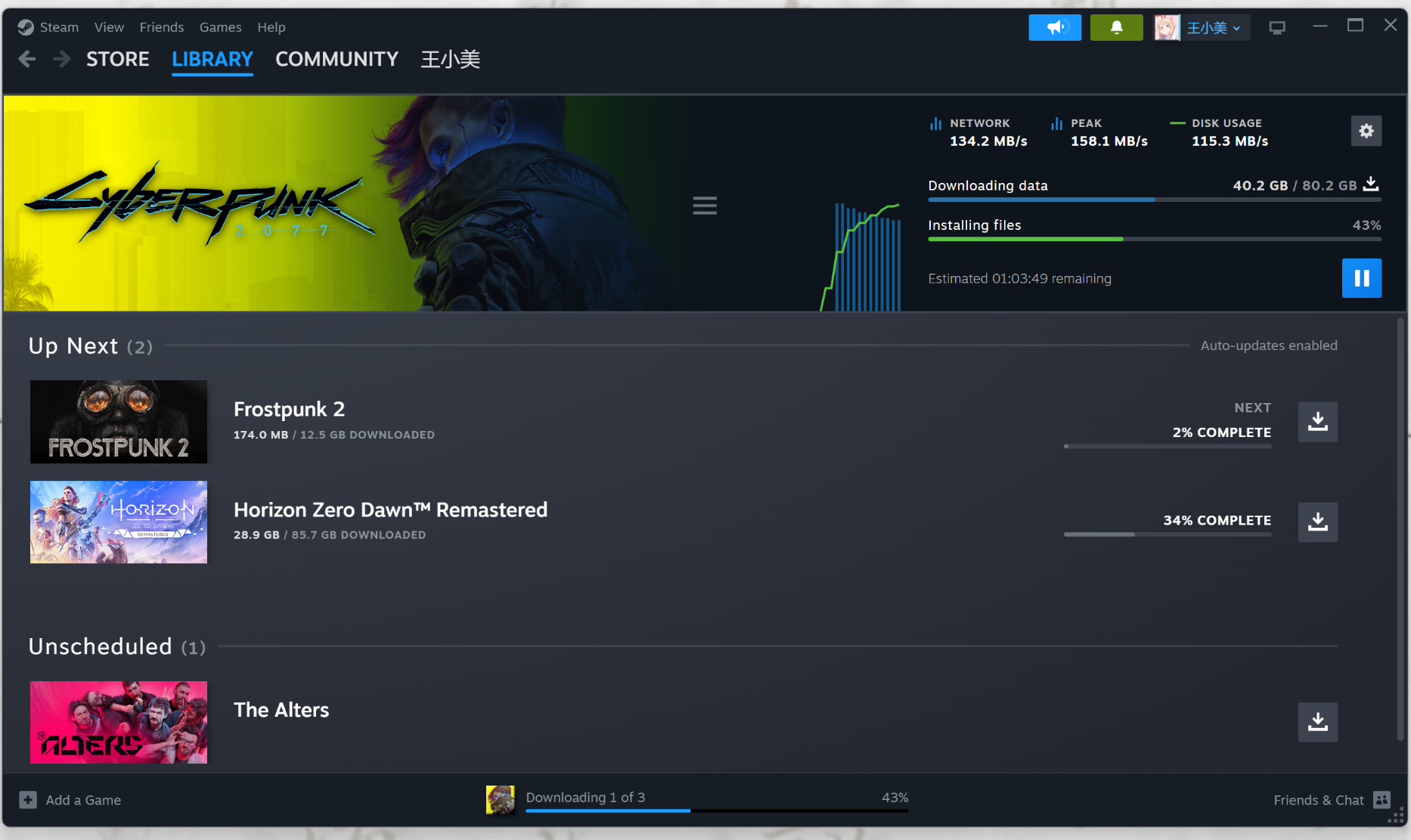Maximize the Steam window
Screen dimensions: 1411x840
1355,26
